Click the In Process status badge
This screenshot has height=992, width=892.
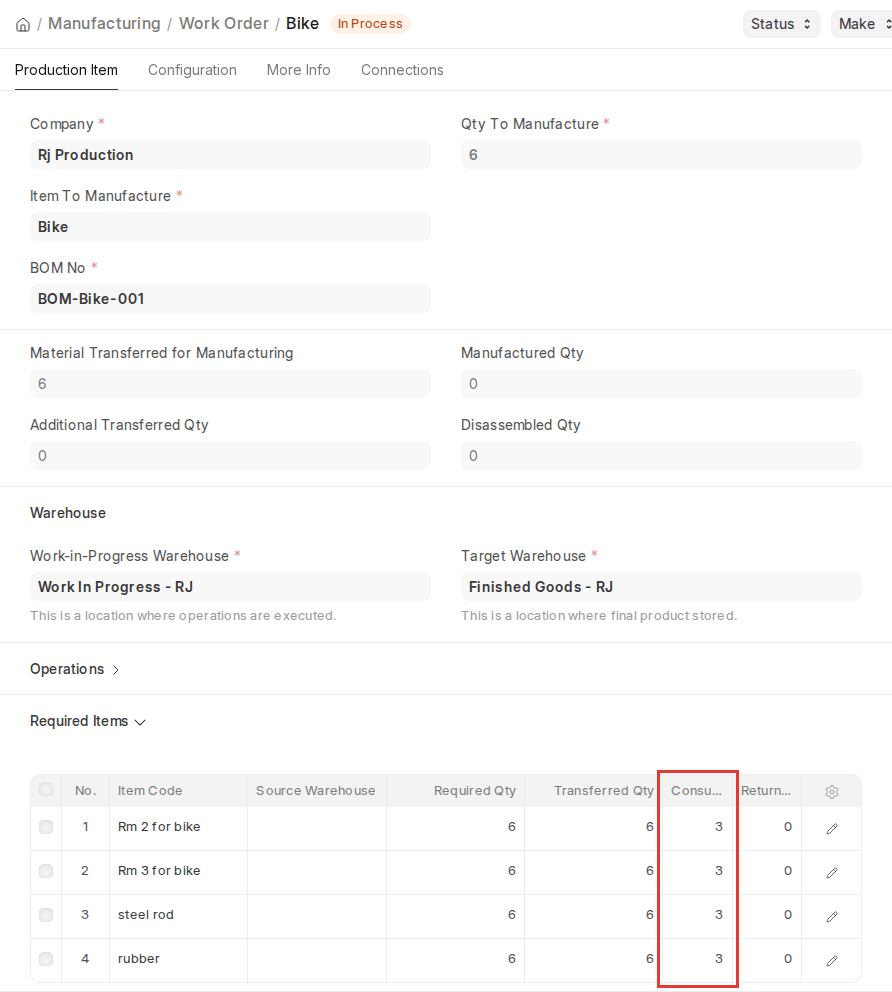tap(370, 24)
